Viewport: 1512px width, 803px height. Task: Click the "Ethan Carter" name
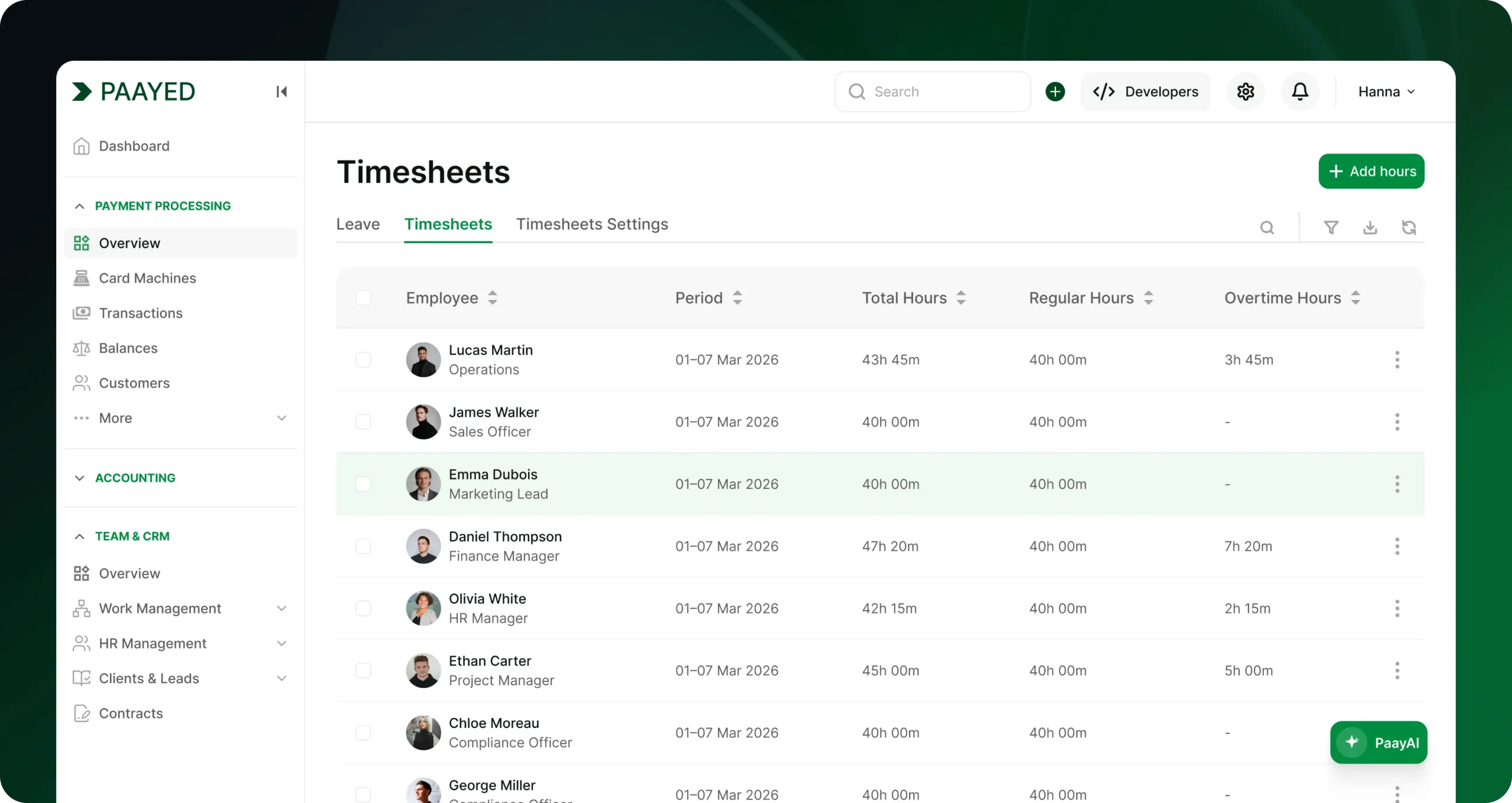(490, 661)
